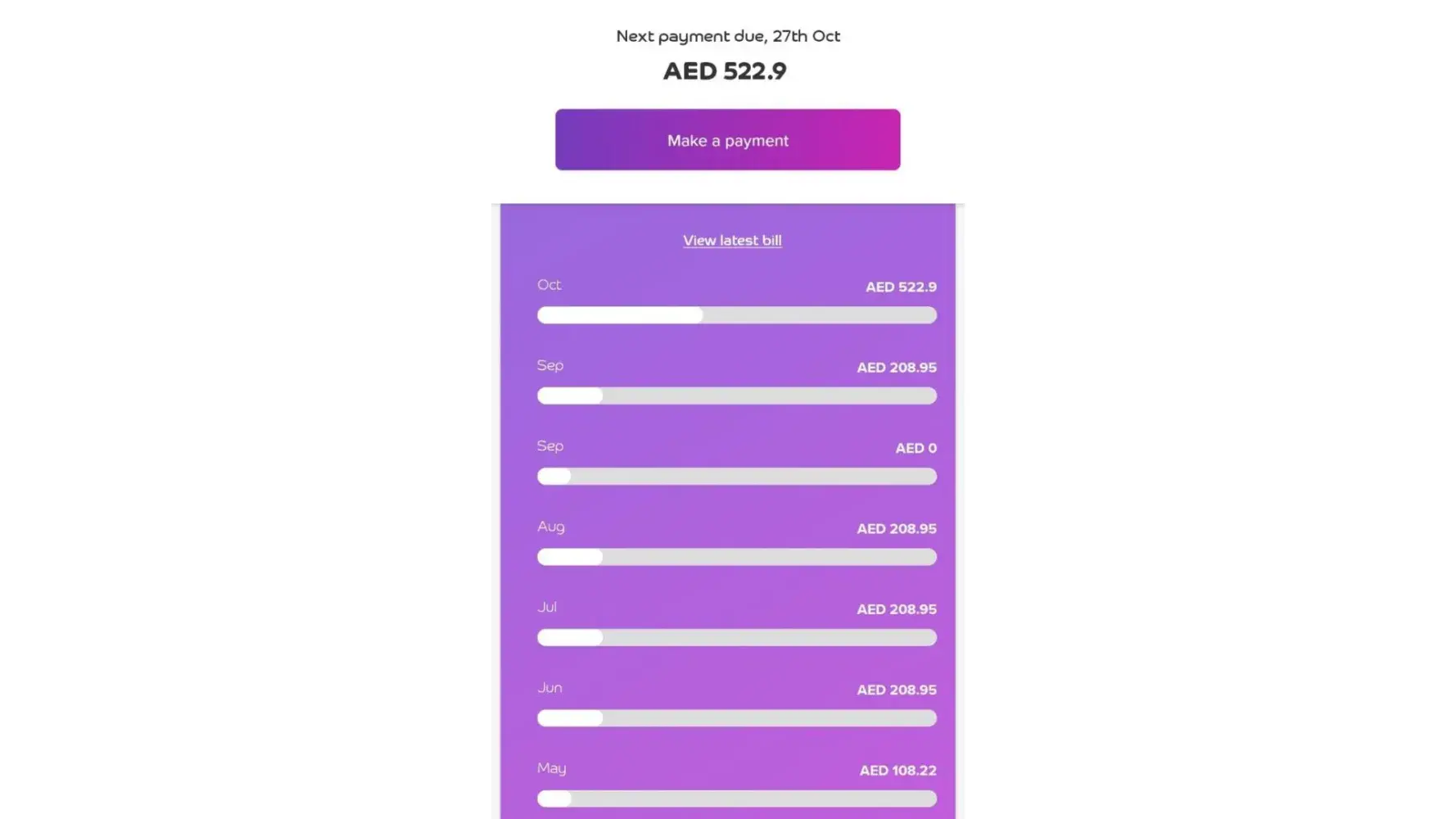
Task: Select the Jul bill progress bar
Action: (736, 637)
